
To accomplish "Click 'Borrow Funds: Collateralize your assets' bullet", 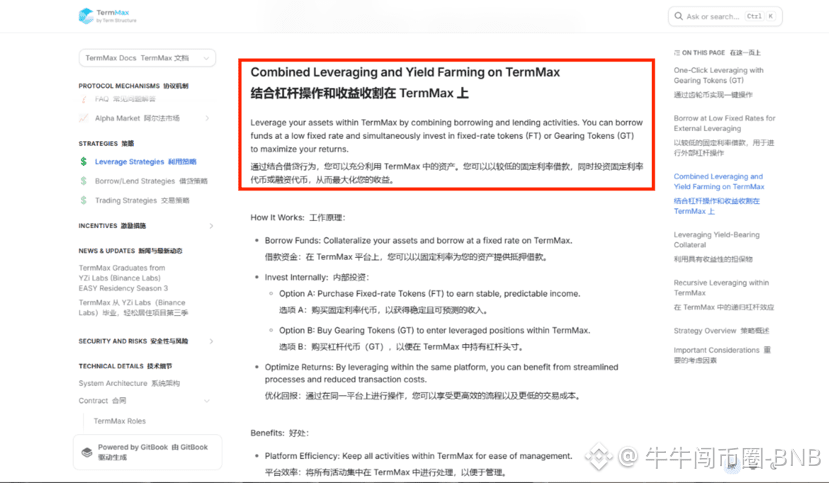I will tap(418, 240).
